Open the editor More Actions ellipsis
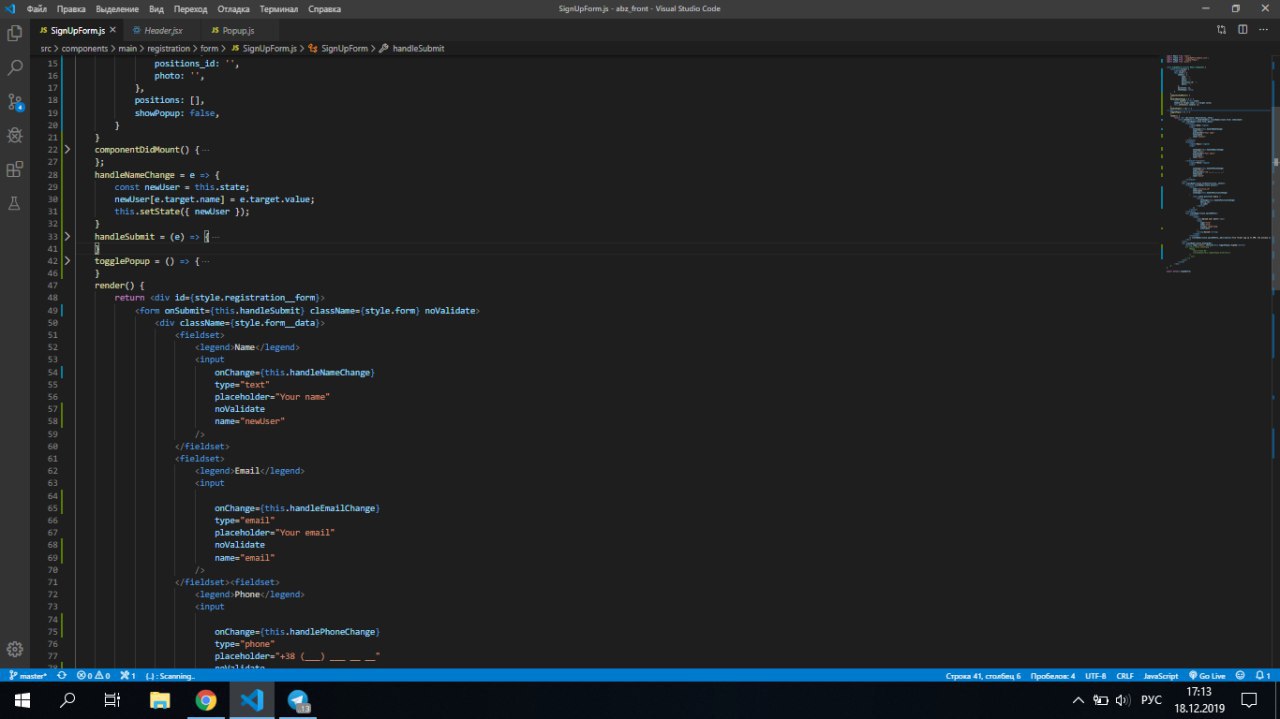Screen dimensions: 1280x719 [1265, 31]
